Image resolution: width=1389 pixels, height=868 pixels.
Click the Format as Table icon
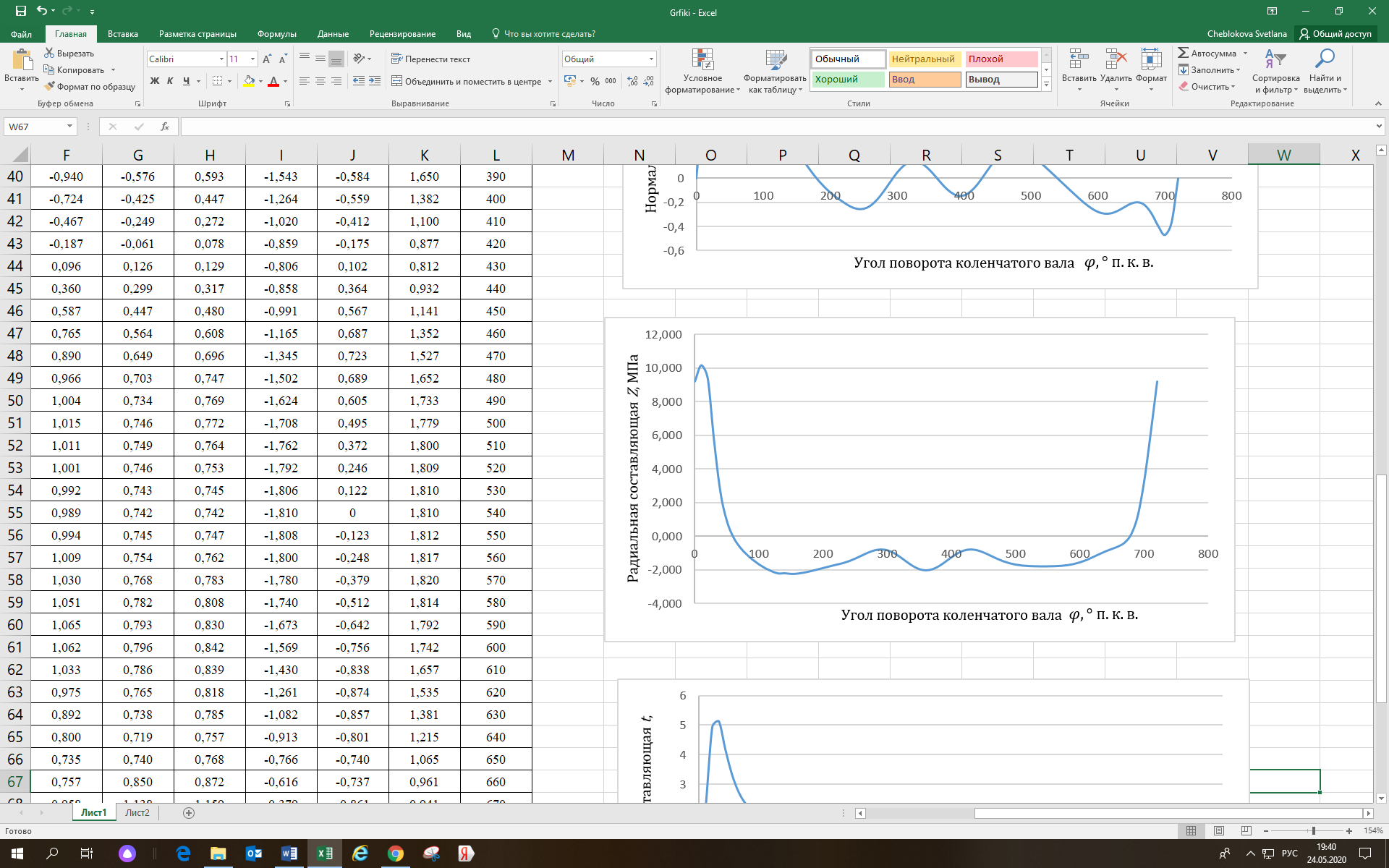pos(776,60)
